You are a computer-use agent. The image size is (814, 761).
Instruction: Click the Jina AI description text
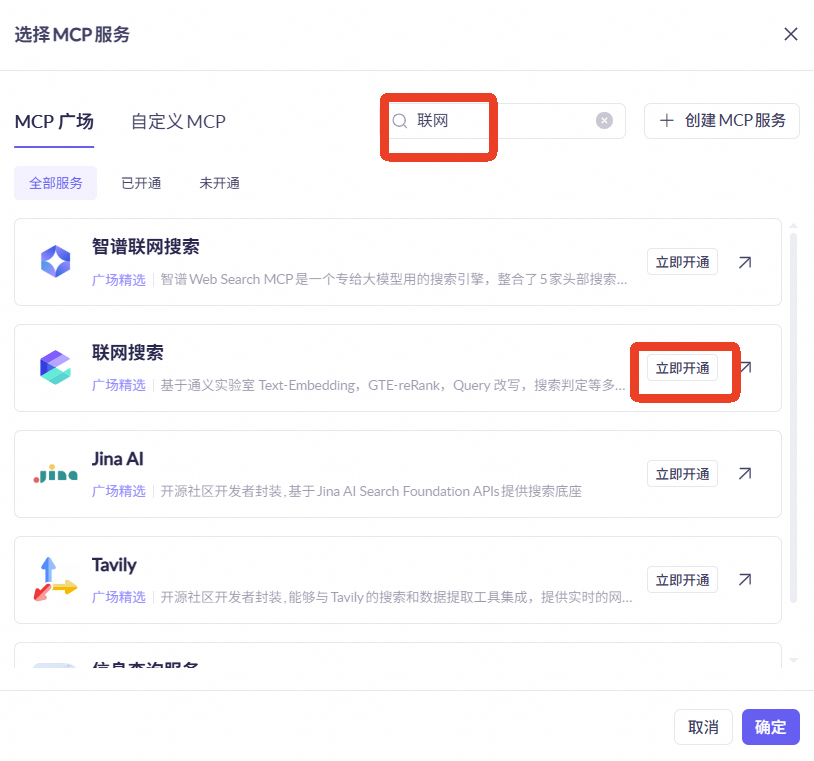371,491
